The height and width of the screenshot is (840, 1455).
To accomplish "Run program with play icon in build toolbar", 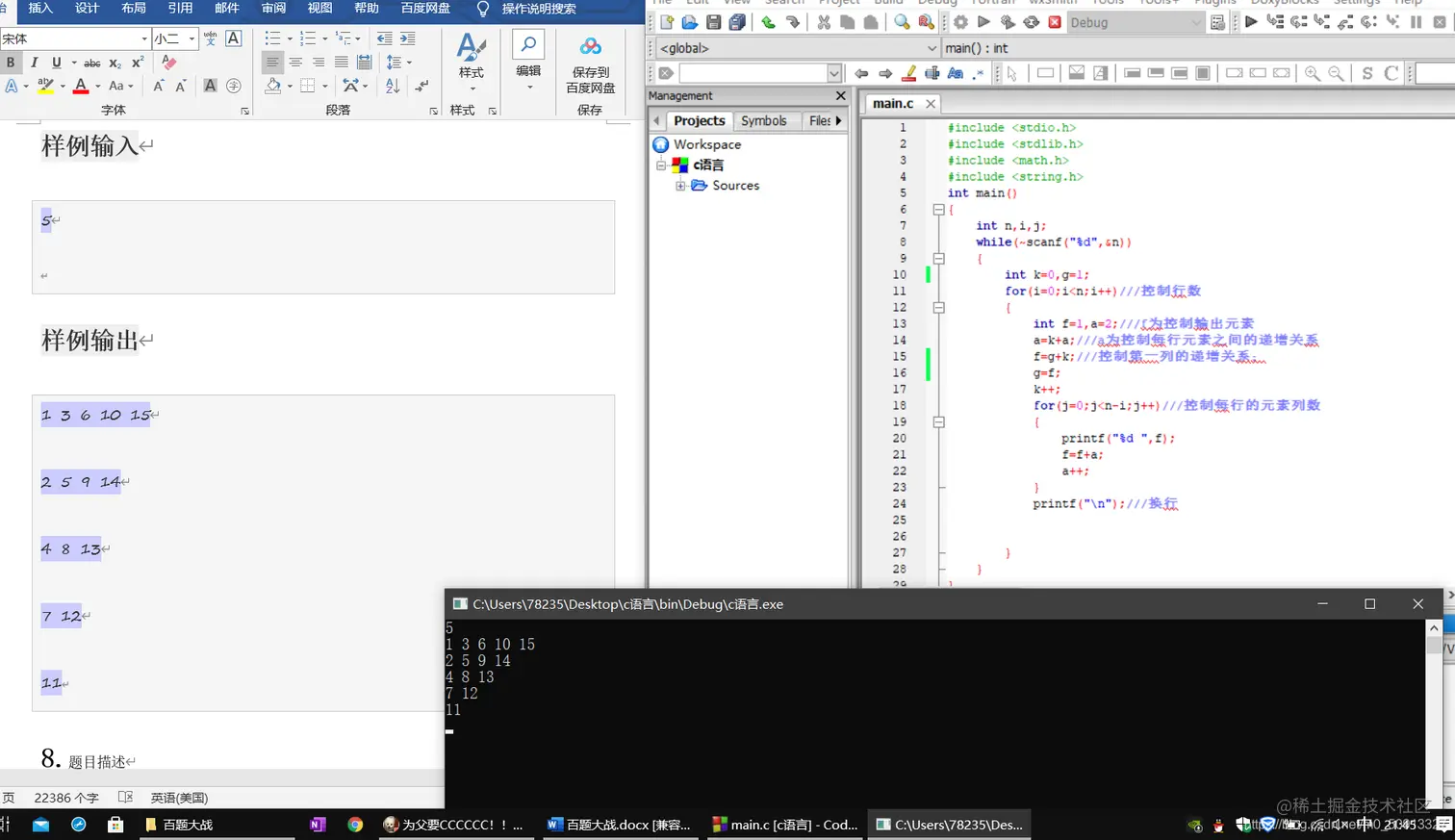I will pos(983,22).
